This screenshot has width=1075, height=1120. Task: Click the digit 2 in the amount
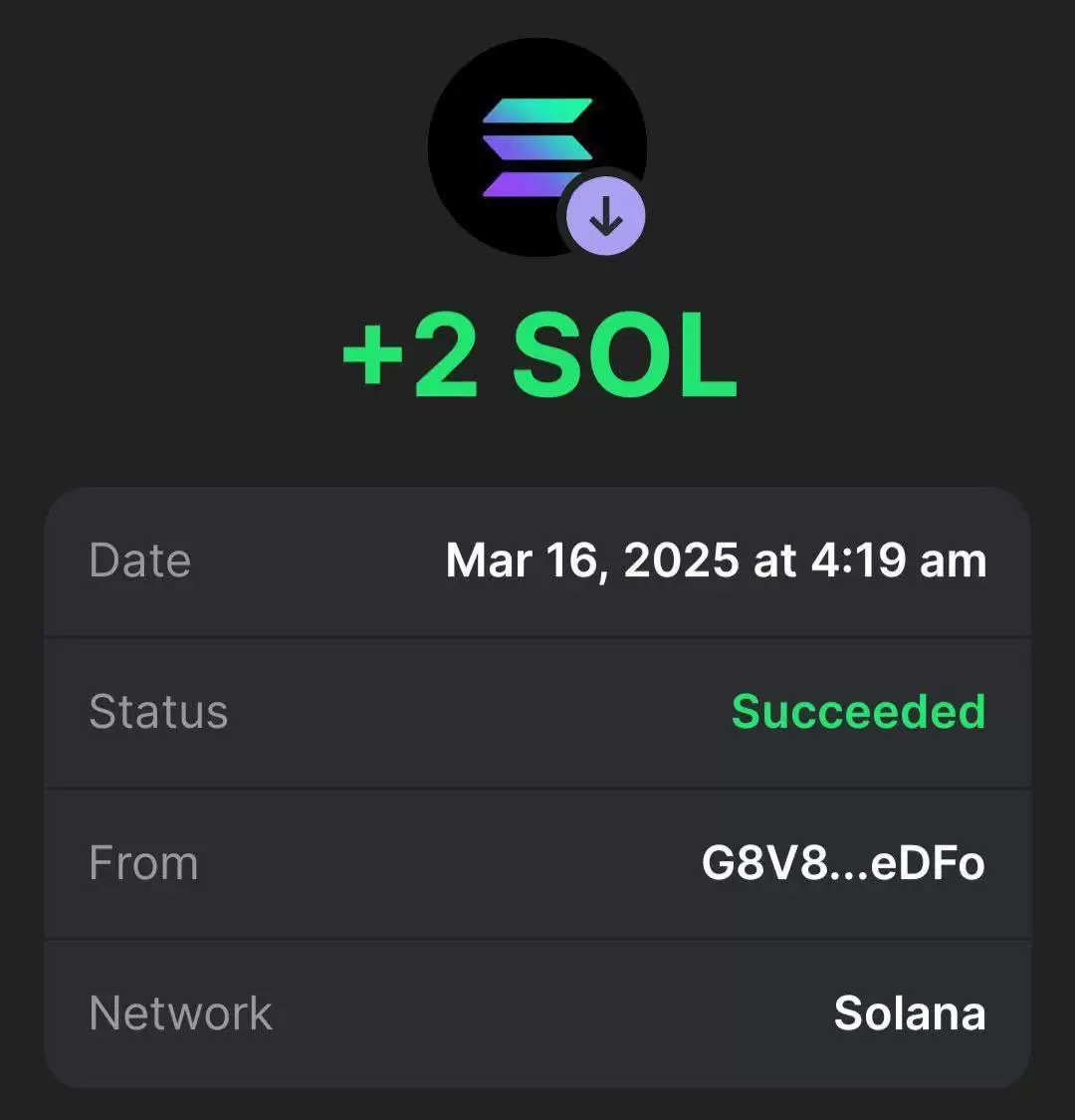[x=445, y=355]
